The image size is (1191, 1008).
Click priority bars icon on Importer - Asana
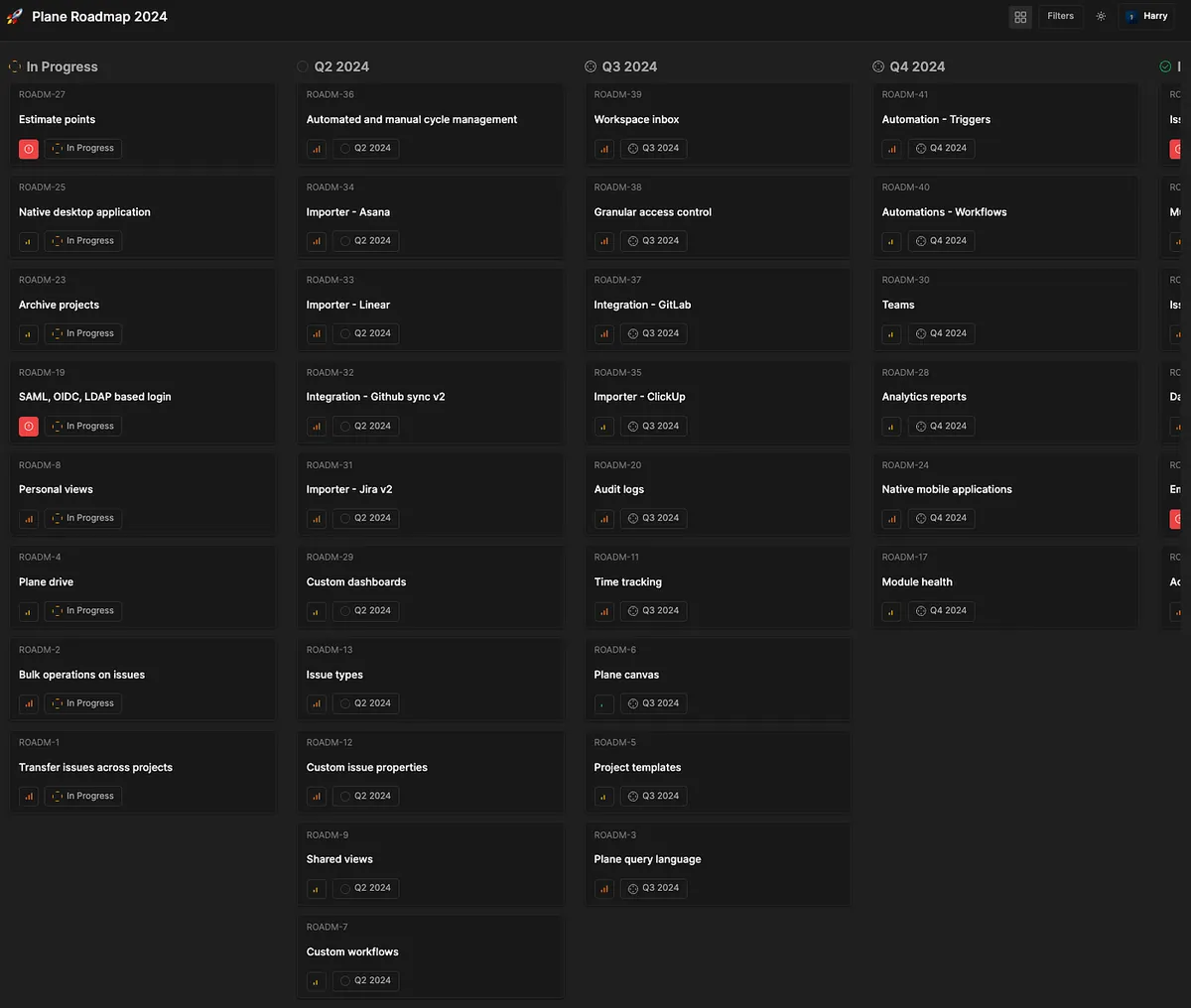pos(317,241)
